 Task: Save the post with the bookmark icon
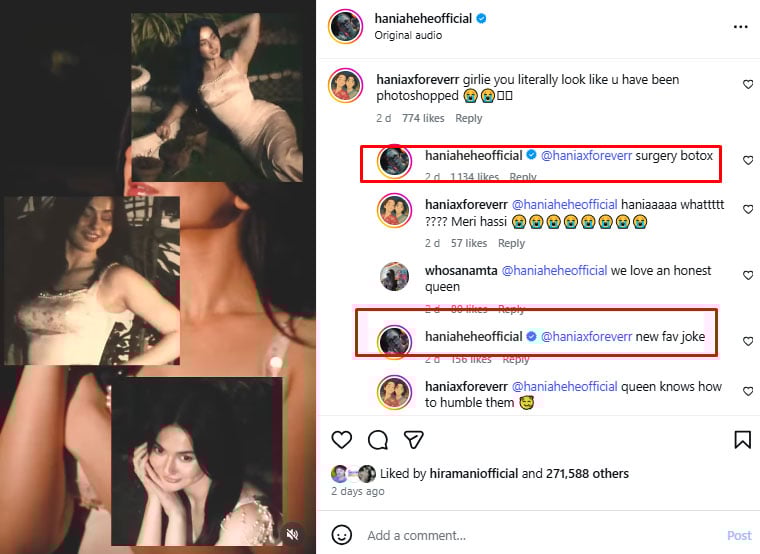[x=742, y=440]
